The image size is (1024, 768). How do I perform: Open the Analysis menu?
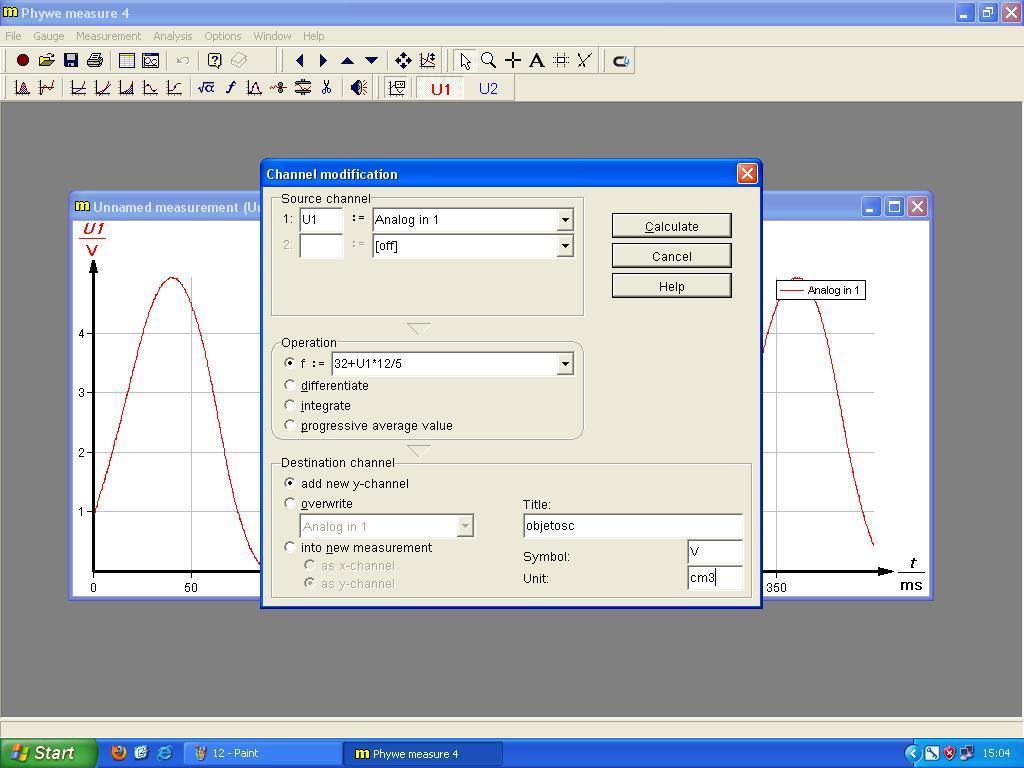point(172,36)
